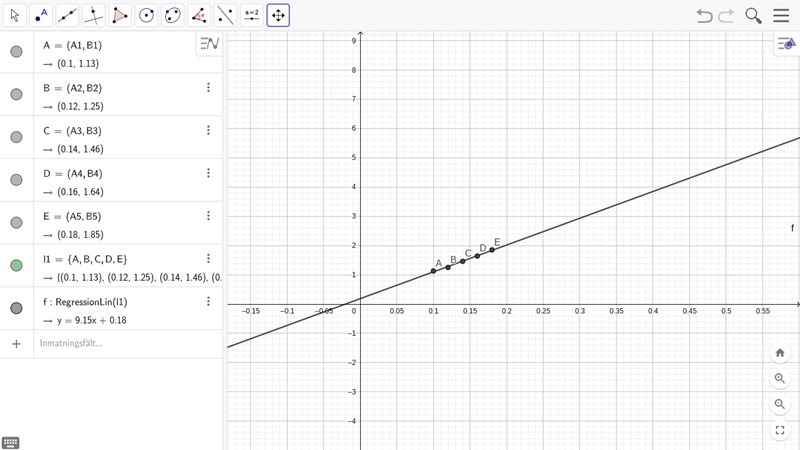Open more options for list l1
Viewport: 800px width, 450px height.
click(x=208, y=259)
